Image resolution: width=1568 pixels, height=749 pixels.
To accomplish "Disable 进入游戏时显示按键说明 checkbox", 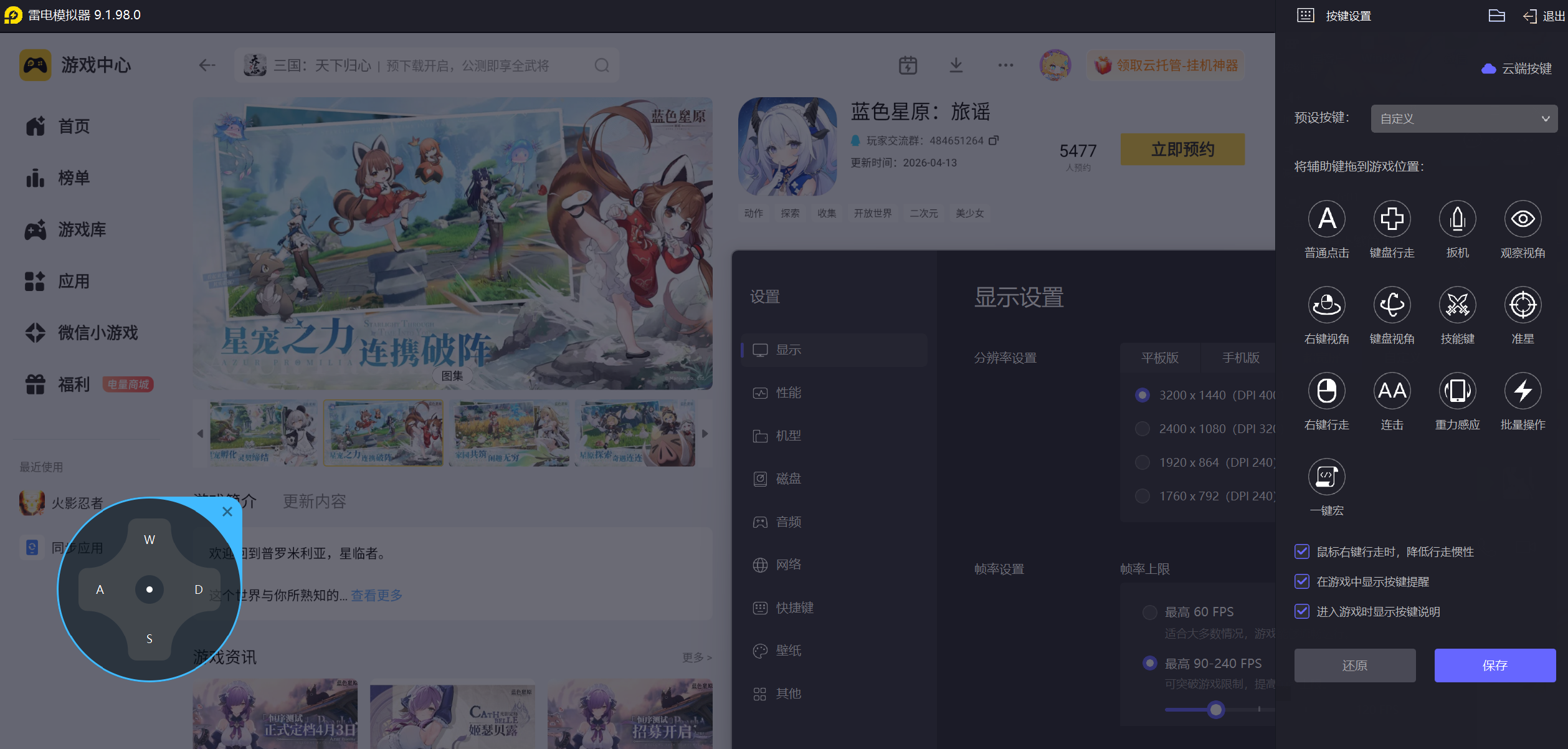I will pyautogui.click(x=1302, y=611).
